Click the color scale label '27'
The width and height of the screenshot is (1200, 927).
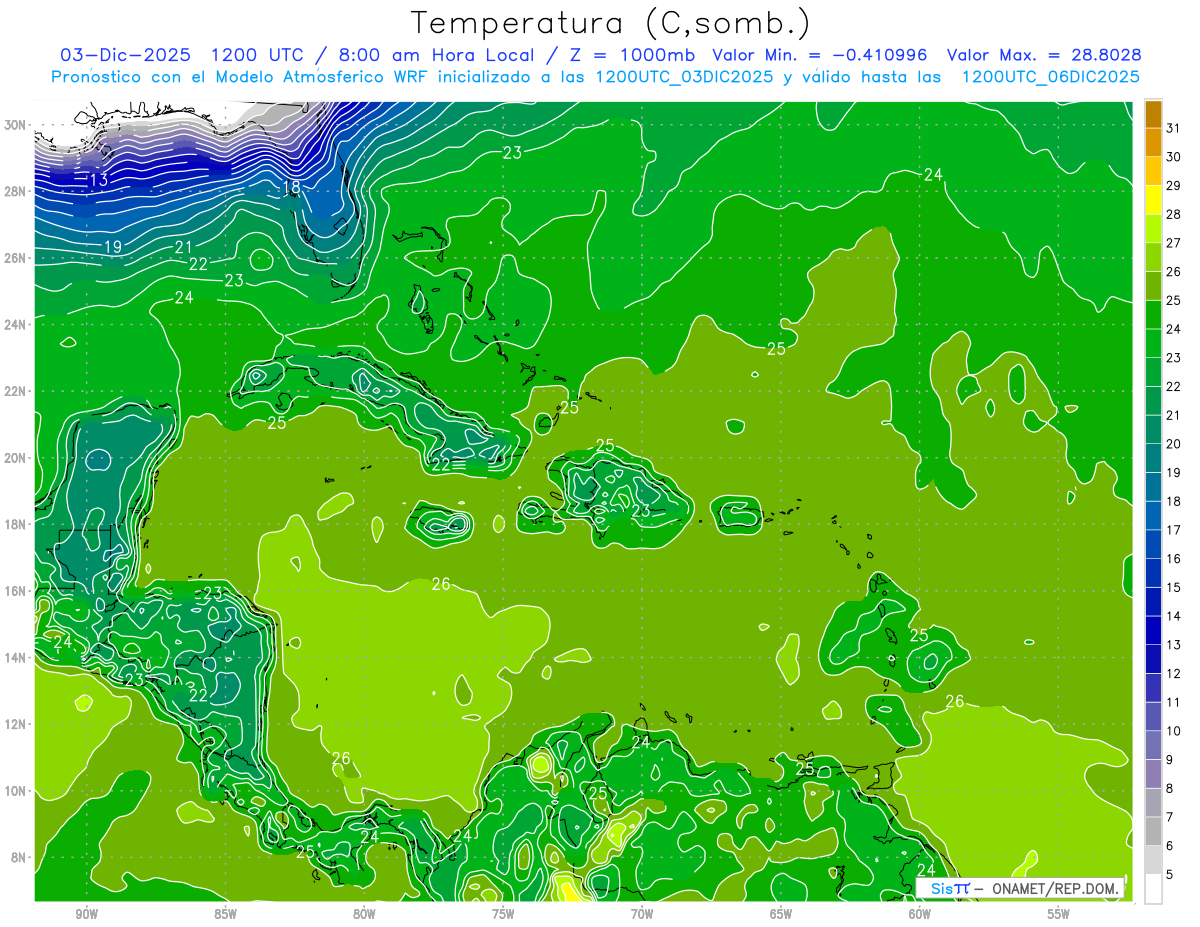pos(1174,242)
